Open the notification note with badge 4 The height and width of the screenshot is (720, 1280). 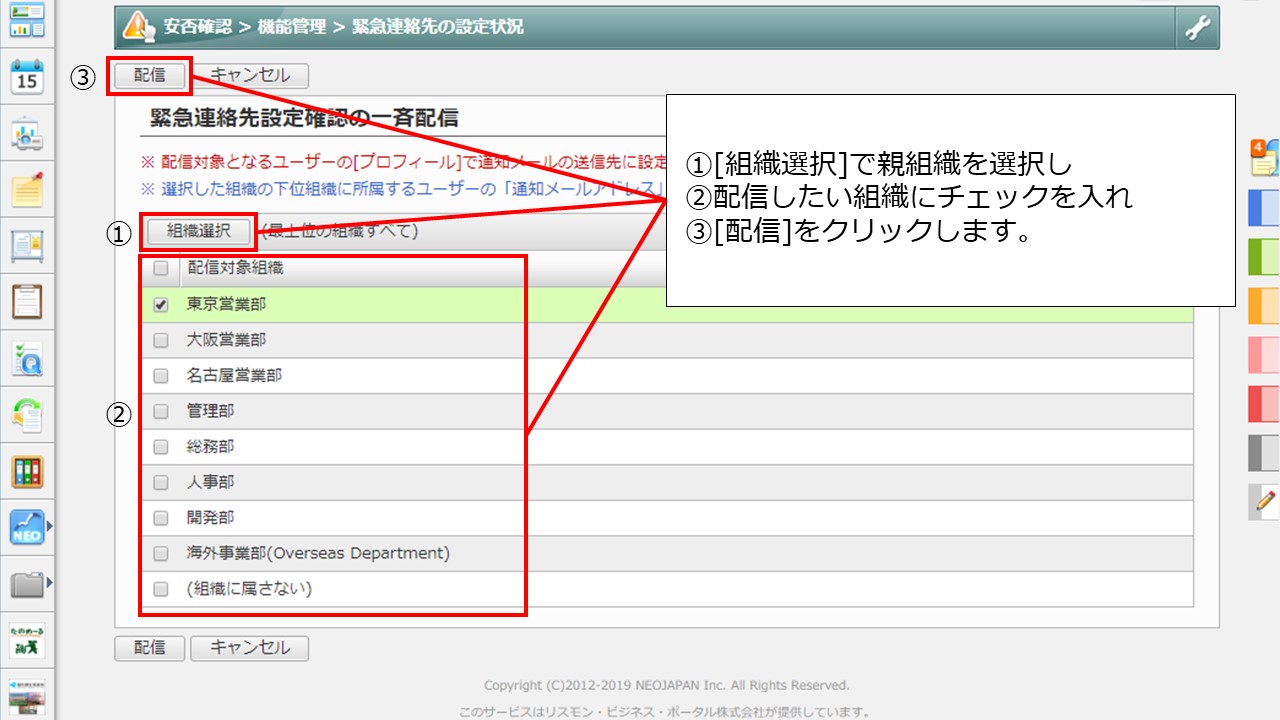[x=1263, y=158]
